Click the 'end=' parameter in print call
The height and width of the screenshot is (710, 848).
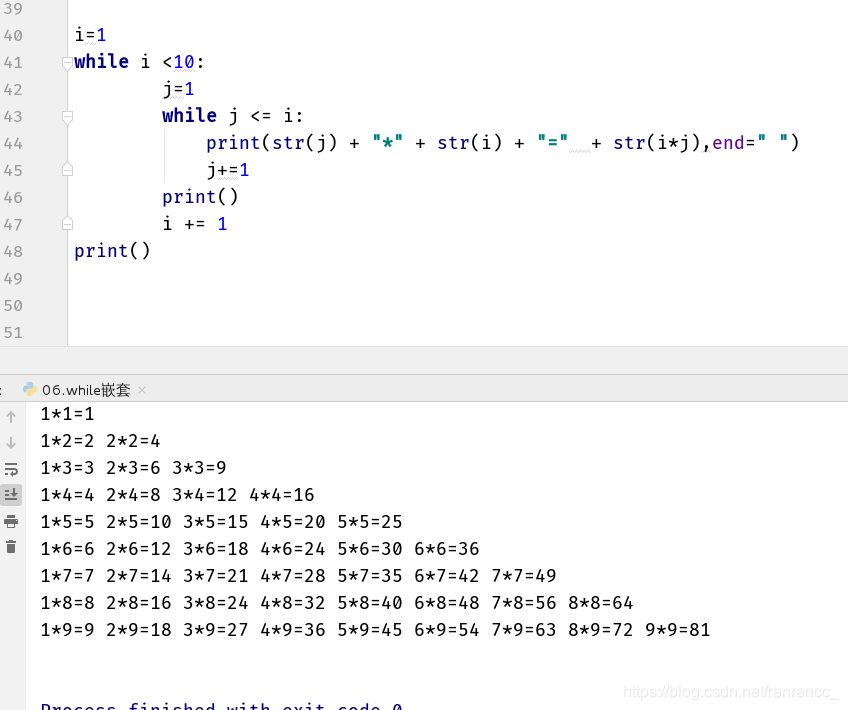pyautogui.click(x=733, y=143)
